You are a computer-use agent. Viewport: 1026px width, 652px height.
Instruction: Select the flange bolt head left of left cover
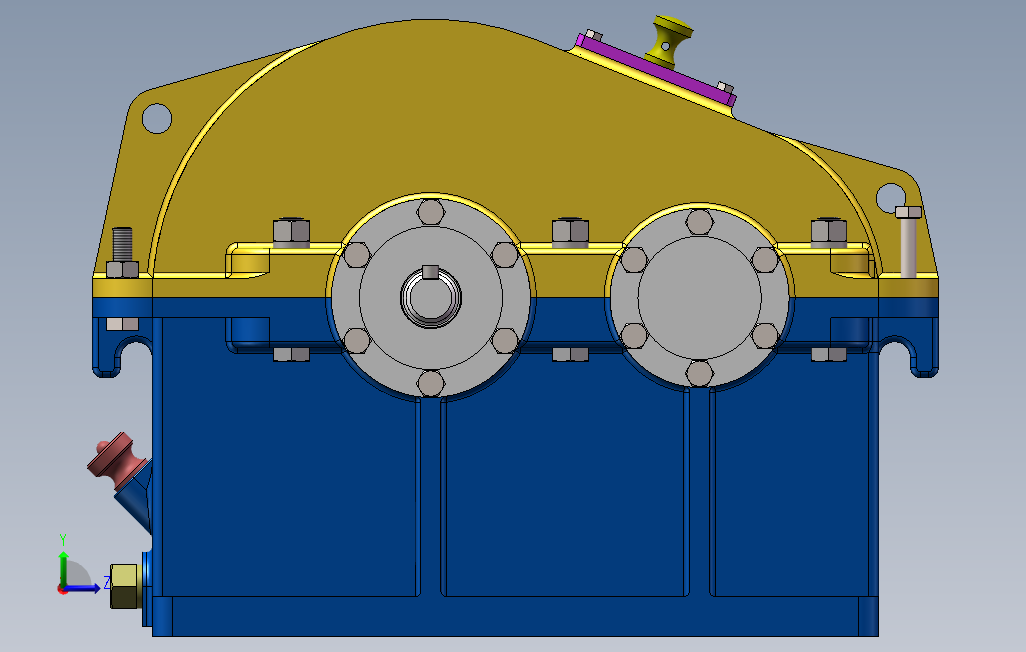(x=291, y=232)
